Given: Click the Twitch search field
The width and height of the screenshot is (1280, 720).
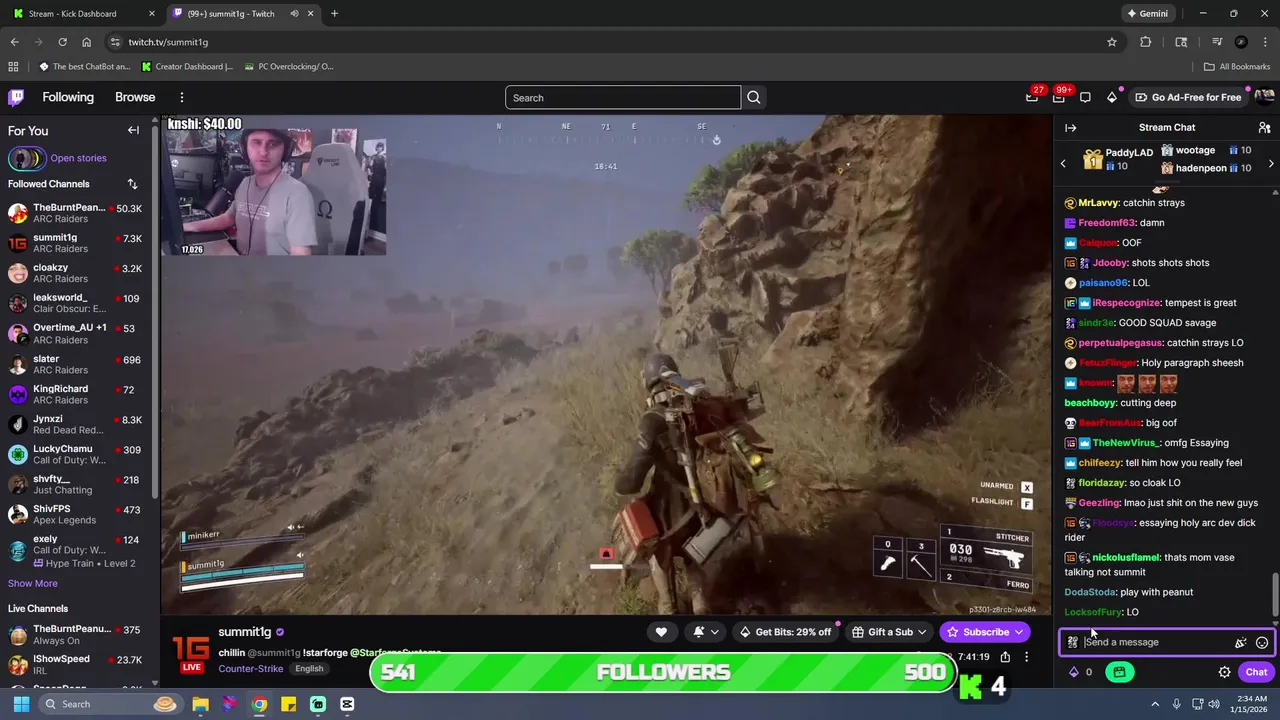Looking at the screenshot, I should [623, 97].
